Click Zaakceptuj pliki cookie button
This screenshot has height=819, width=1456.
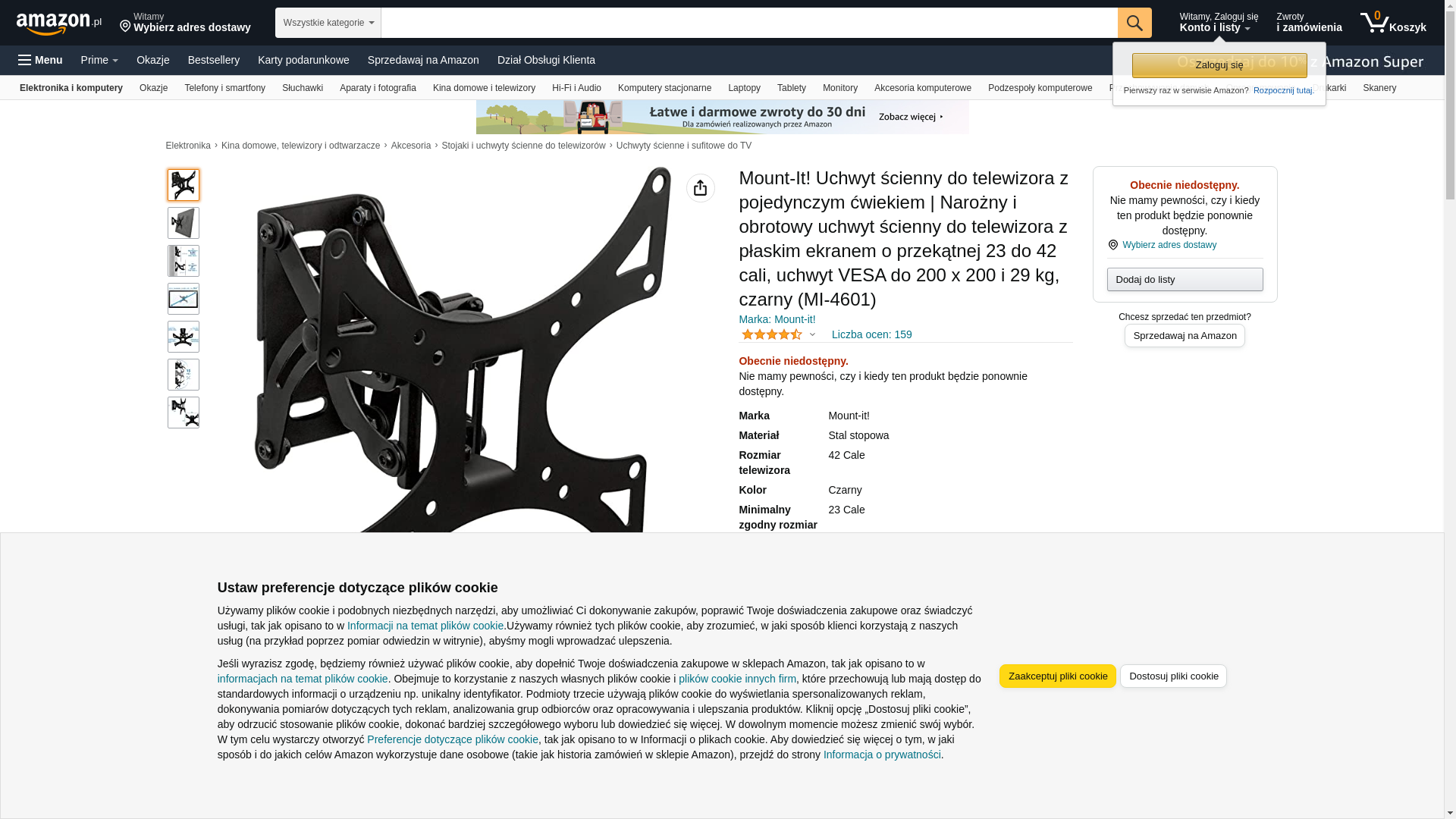click(x=1058, y=676)
